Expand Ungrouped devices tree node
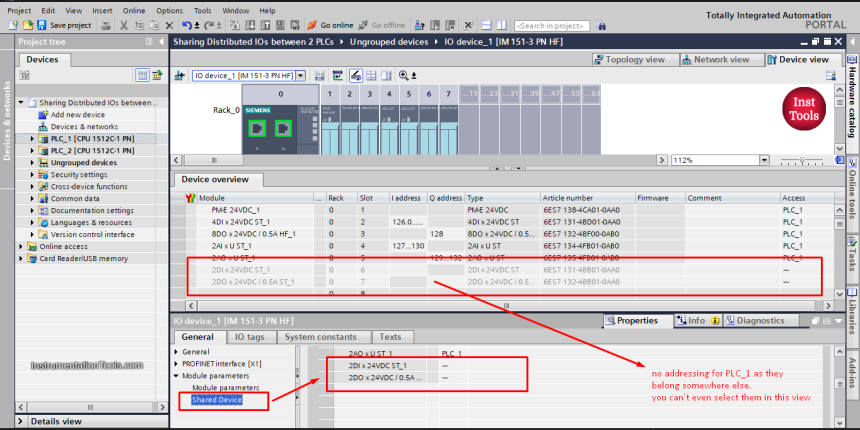 coord(32,163)
